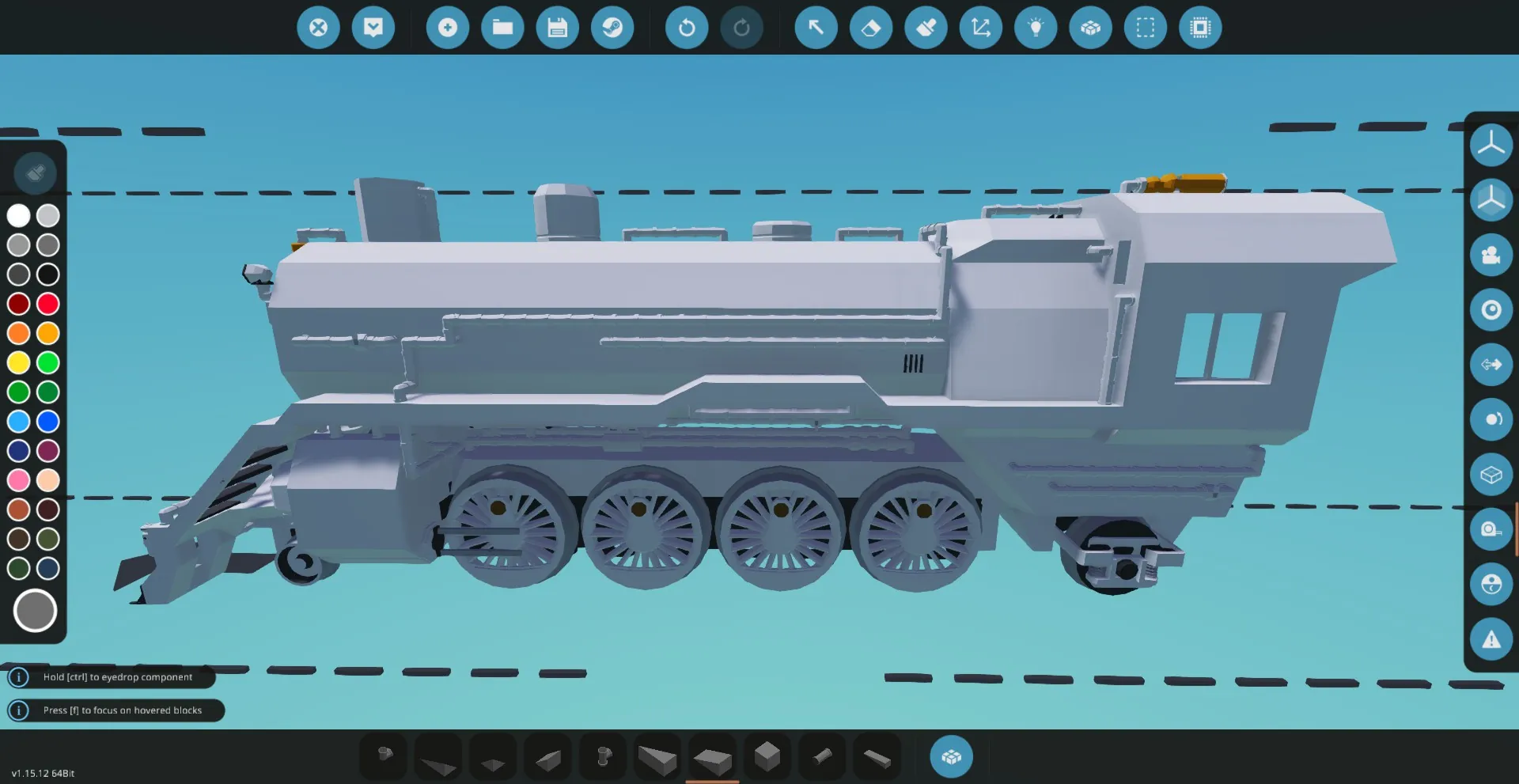The height and width of the screenshot is (784, 1519).
Task: Toggle the dashed selection box mode
Action: click(1145, 28)
